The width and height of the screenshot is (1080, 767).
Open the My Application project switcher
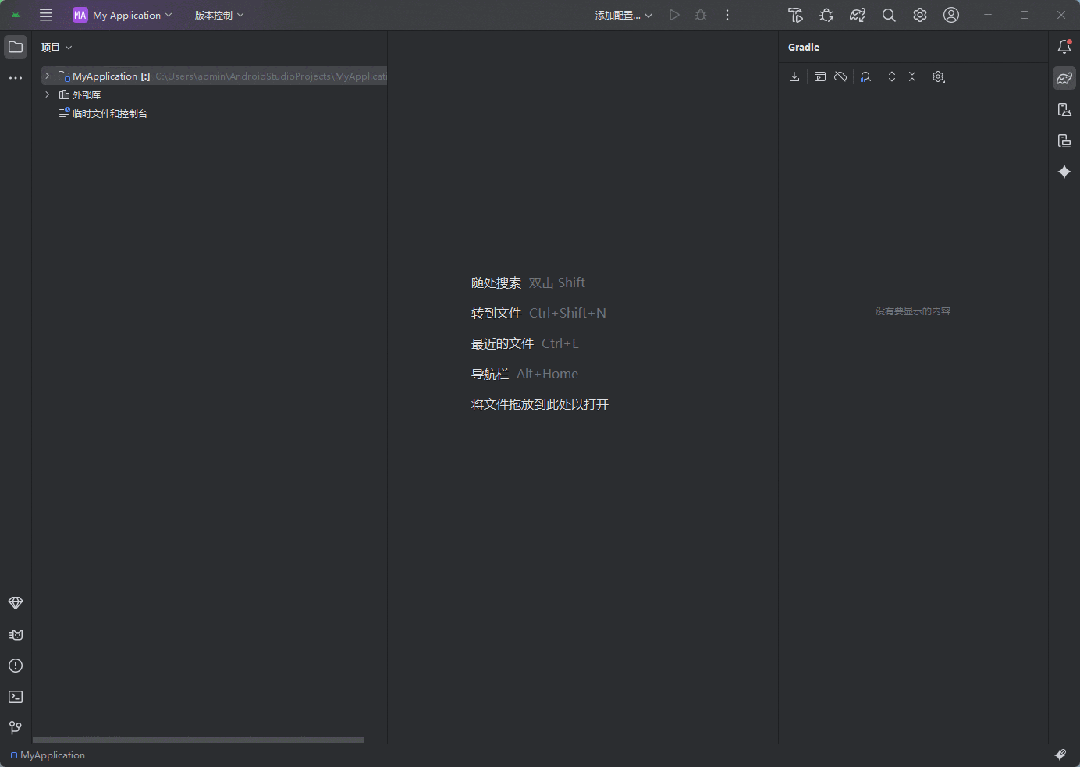[120, 15]
